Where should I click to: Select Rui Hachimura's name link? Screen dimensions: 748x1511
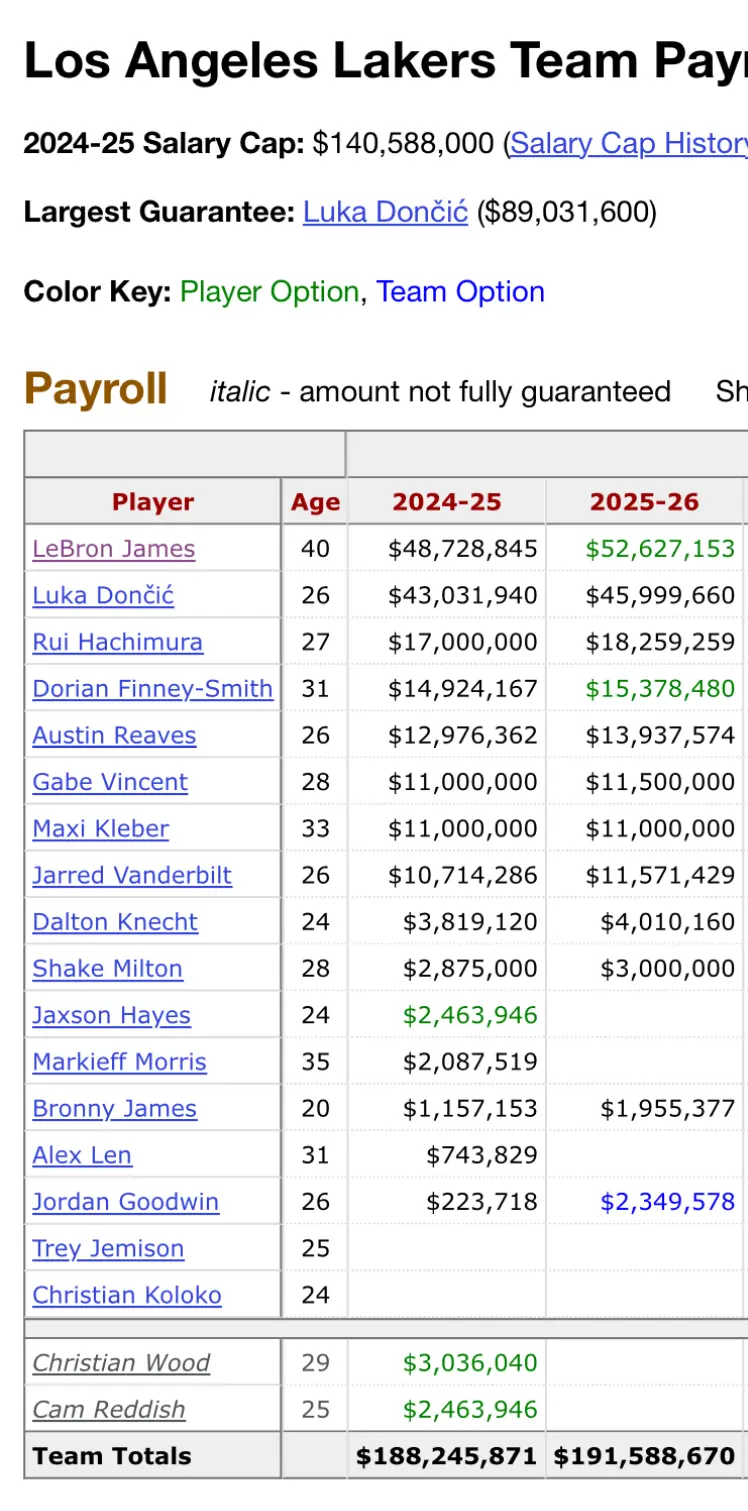tap(117, 642)
